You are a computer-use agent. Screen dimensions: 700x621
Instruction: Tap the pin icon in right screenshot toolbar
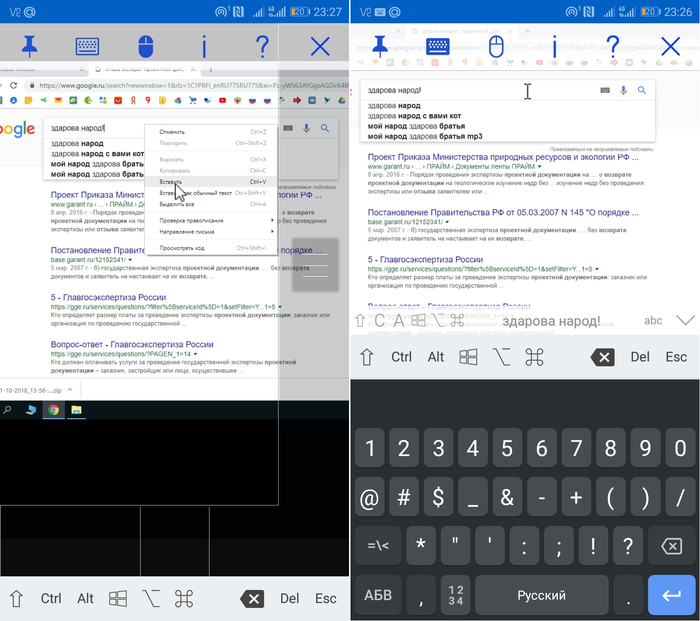[x=380, y=46]
